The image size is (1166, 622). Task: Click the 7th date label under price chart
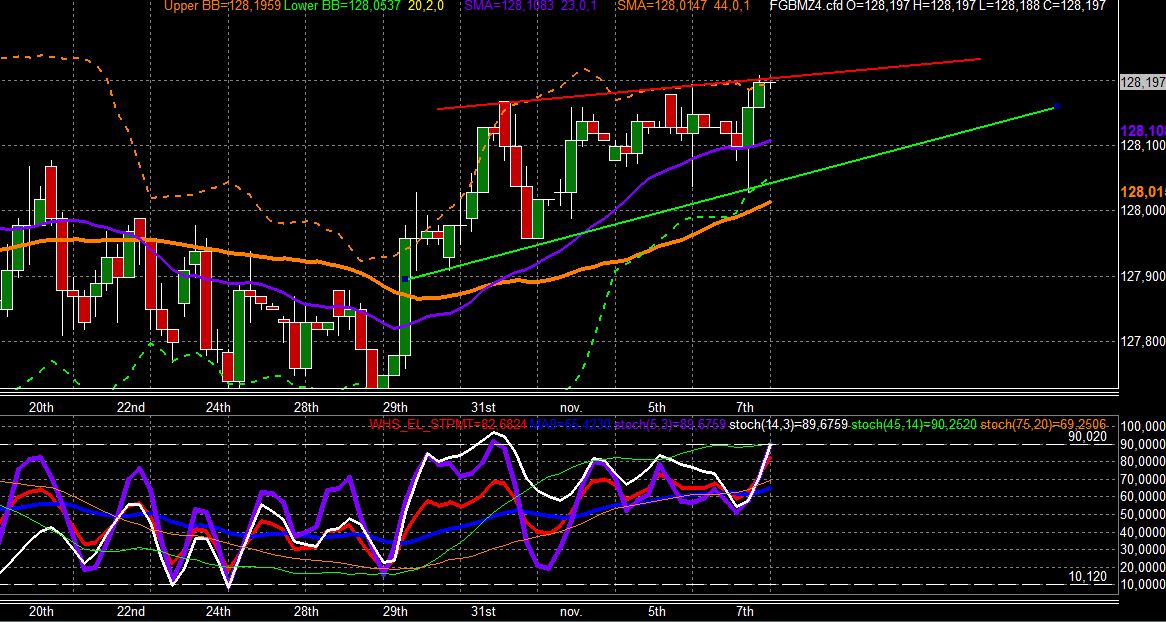coord(744,408)
